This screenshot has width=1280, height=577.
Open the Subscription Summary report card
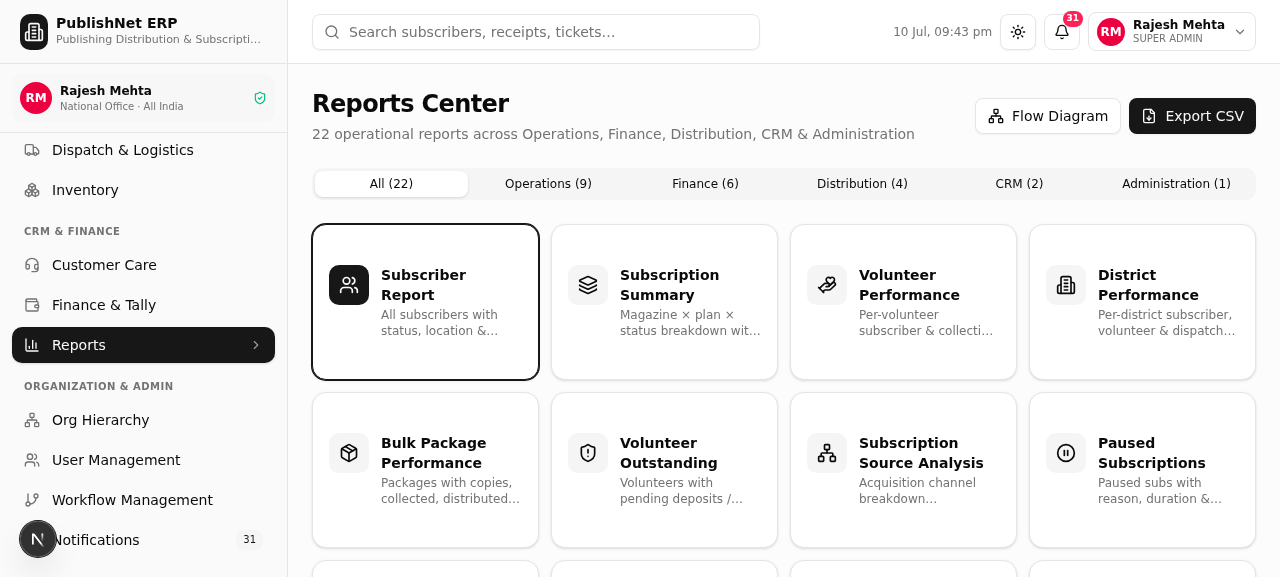point(664,302)
